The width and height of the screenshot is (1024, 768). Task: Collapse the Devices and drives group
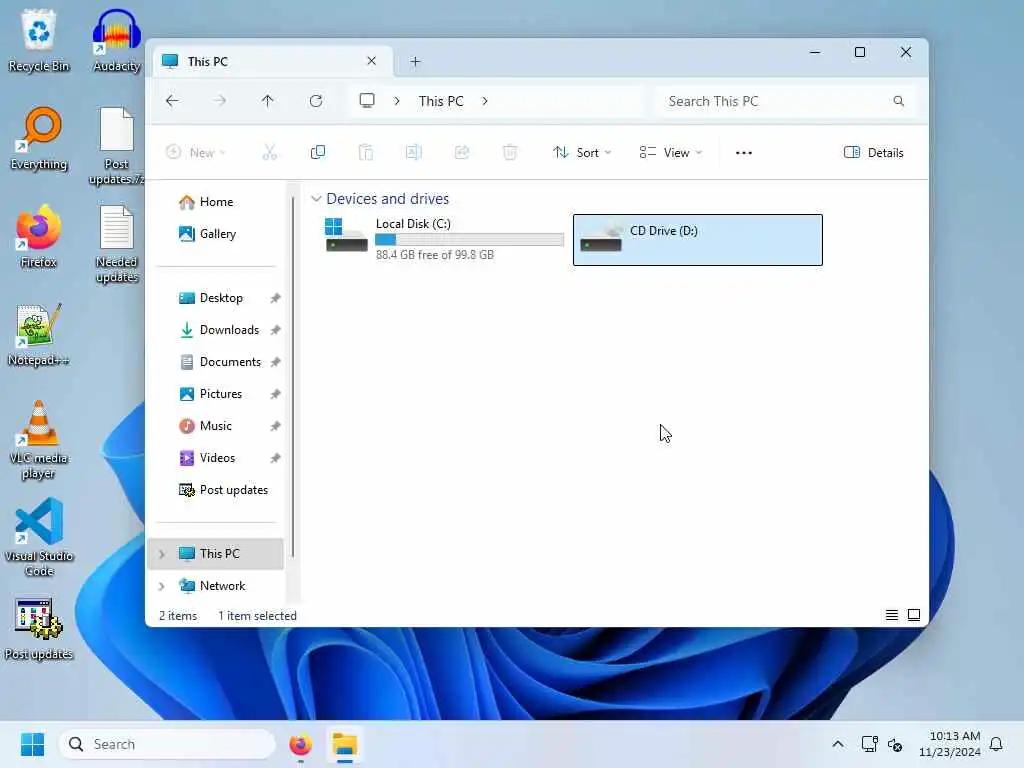pos(316,199)
